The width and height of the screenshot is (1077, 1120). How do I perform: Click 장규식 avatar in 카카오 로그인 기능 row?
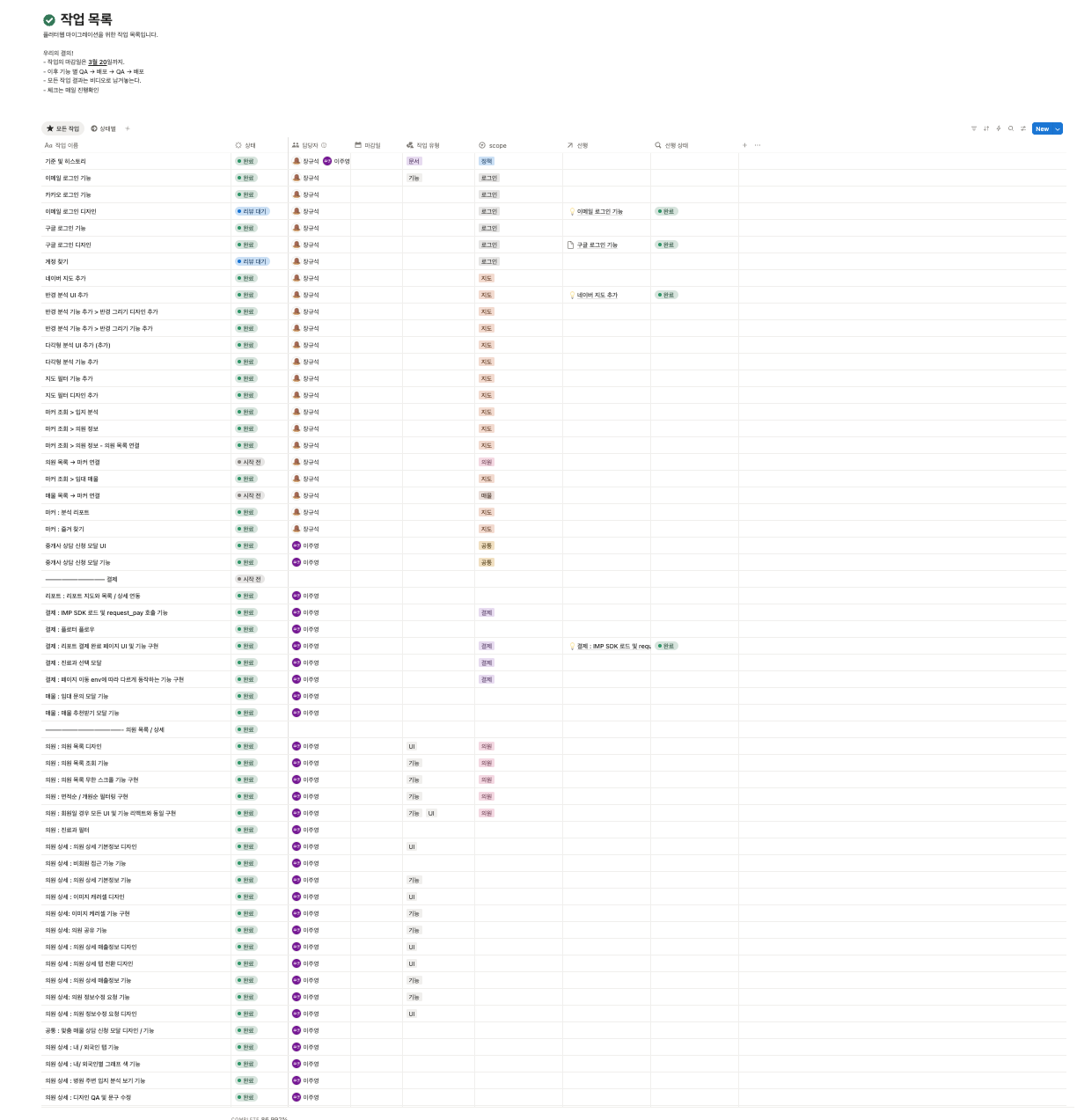point(297,194)
